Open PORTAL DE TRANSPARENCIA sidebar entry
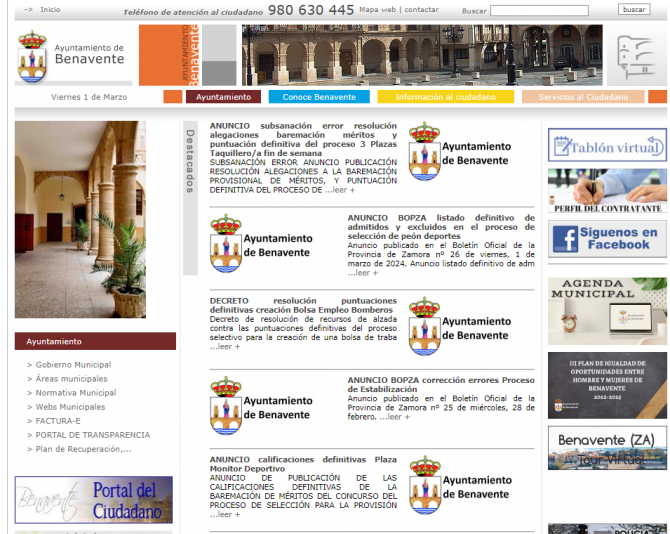The width and height of the screenshot is (670, 534). tap(92, 435)
